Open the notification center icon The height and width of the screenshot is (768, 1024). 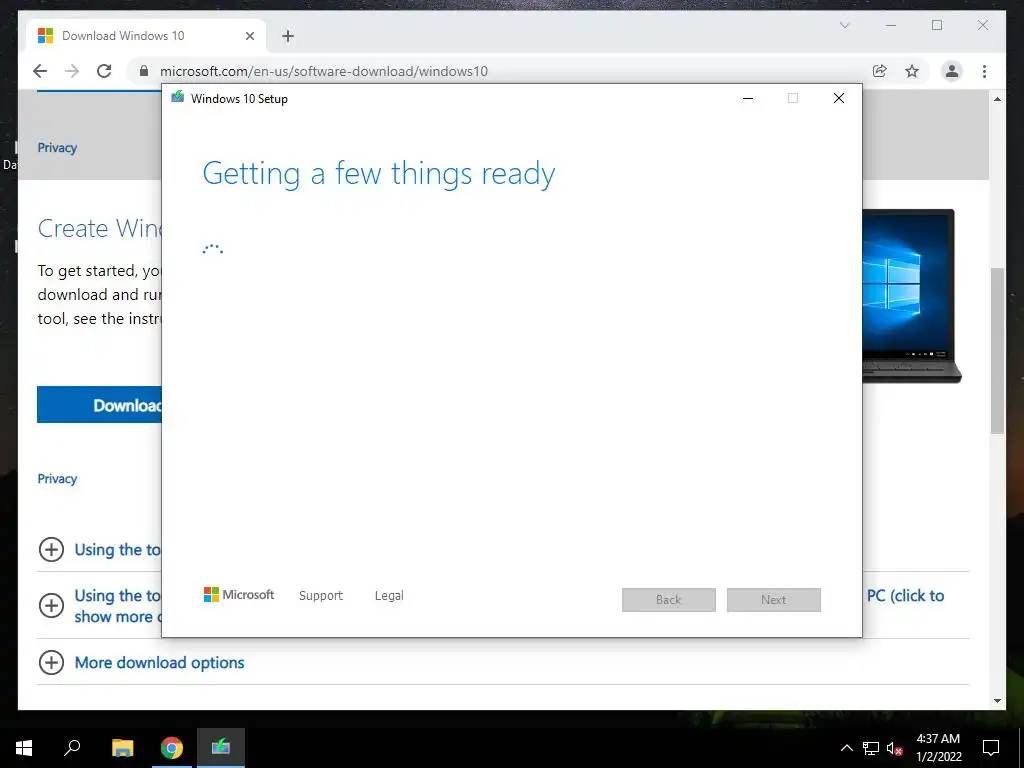tap(991, 748)
